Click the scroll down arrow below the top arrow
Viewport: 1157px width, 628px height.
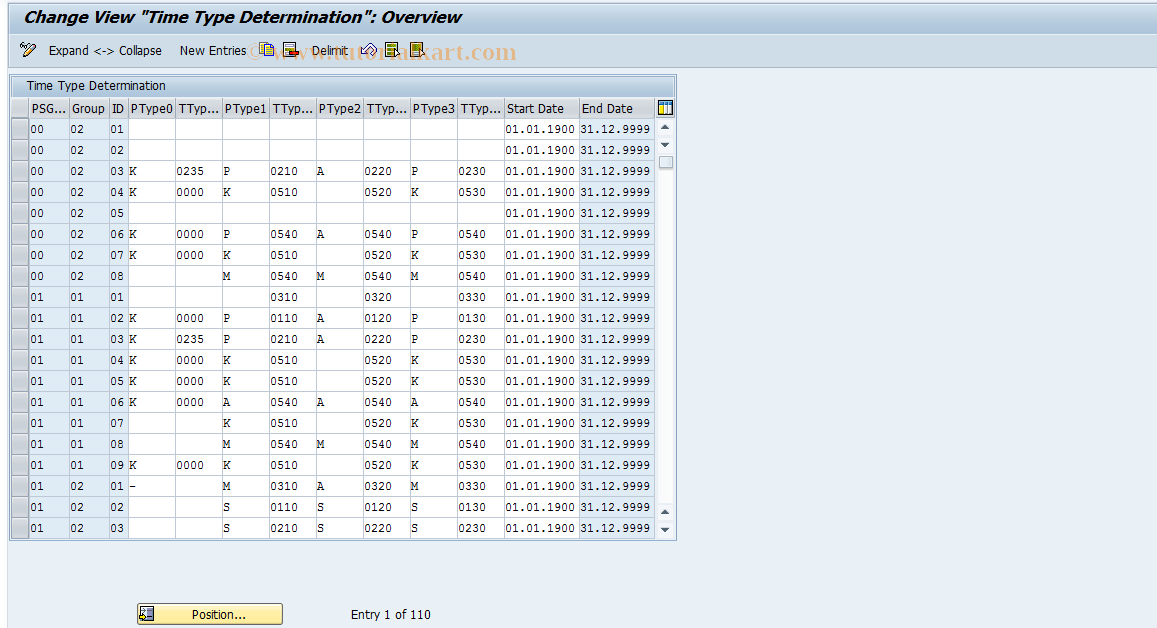click(665, 145)
